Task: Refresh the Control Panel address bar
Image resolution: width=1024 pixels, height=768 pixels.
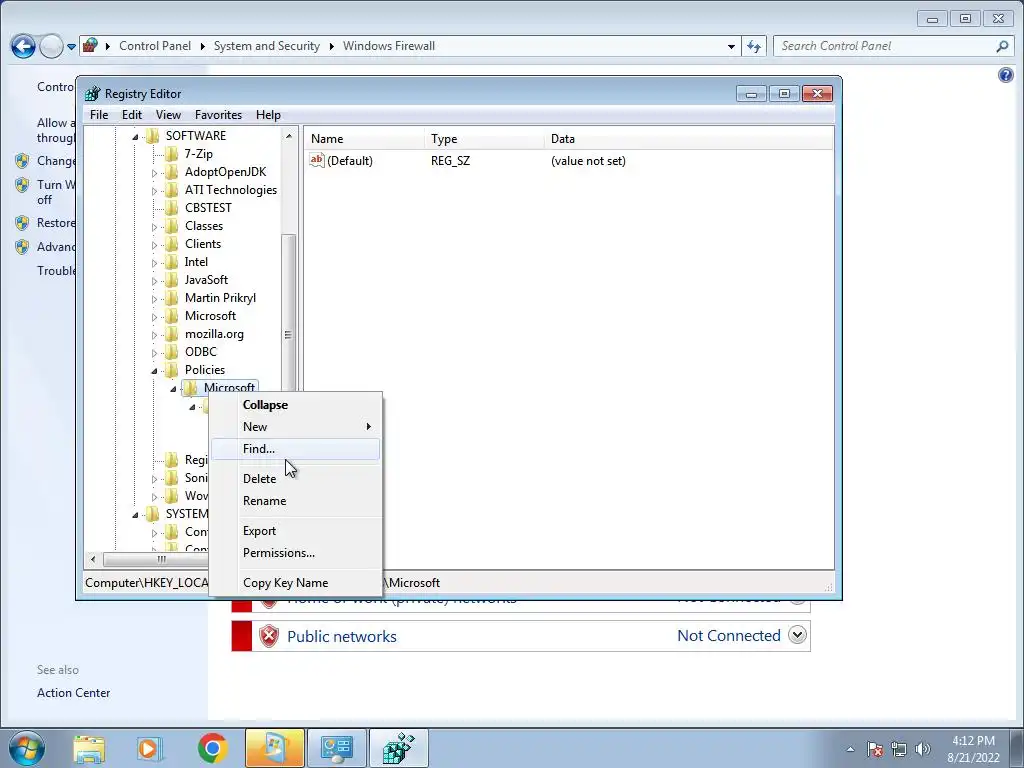Action: coord(754,46)
